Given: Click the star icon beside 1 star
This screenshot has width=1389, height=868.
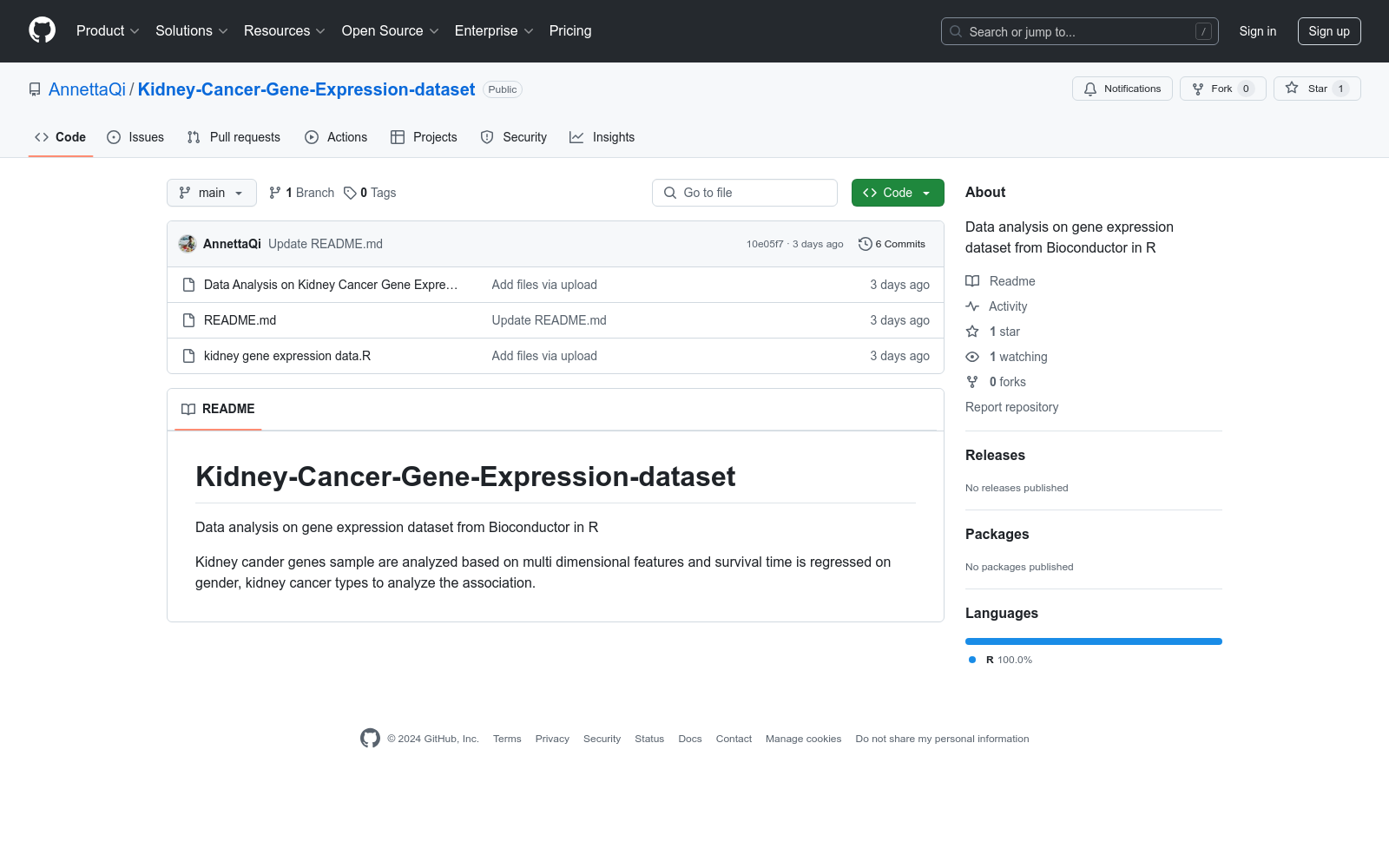Looking at the screenshot, I should click(x=972, y=332).
